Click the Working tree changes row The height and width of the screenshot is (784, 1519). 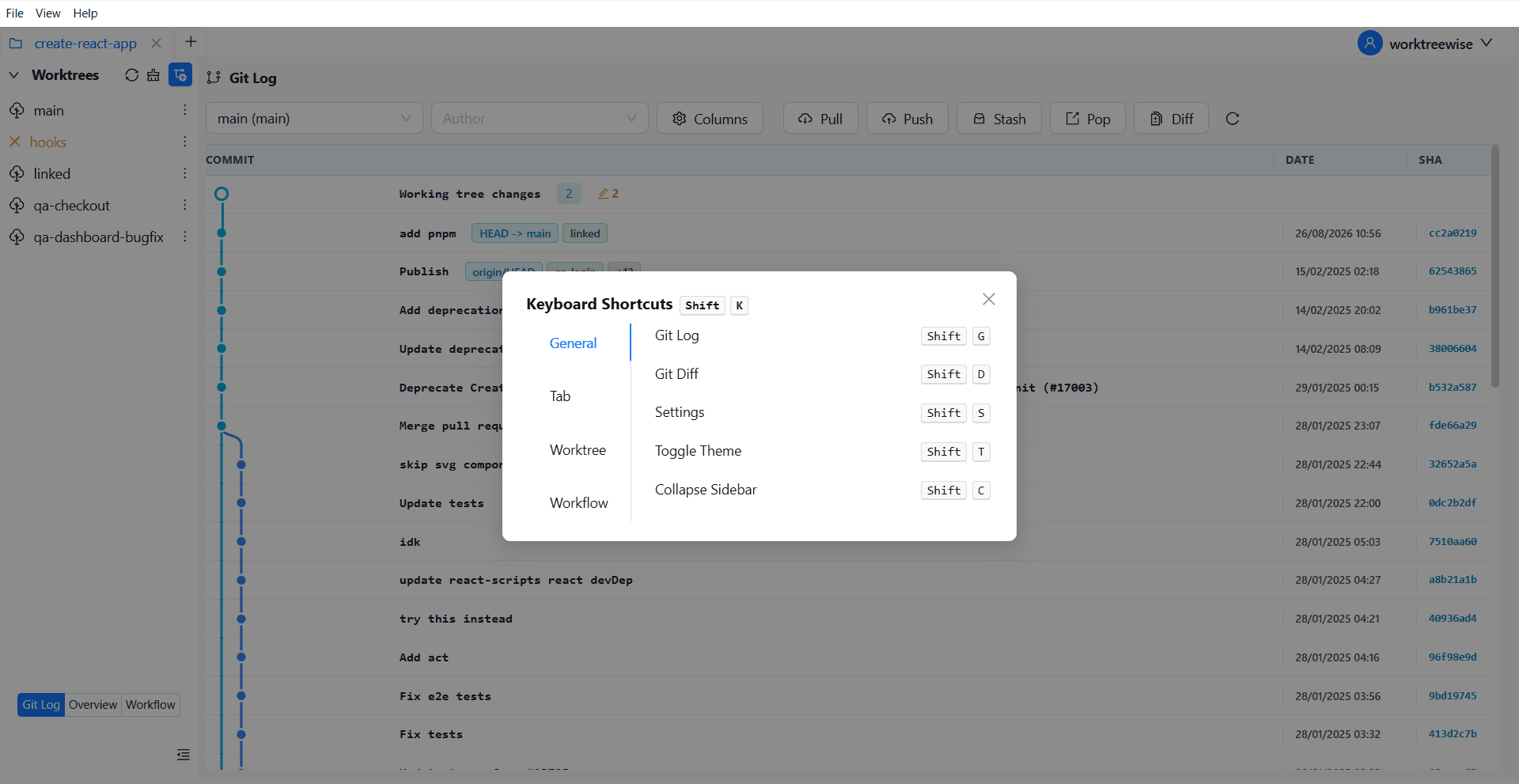(847, 194)
